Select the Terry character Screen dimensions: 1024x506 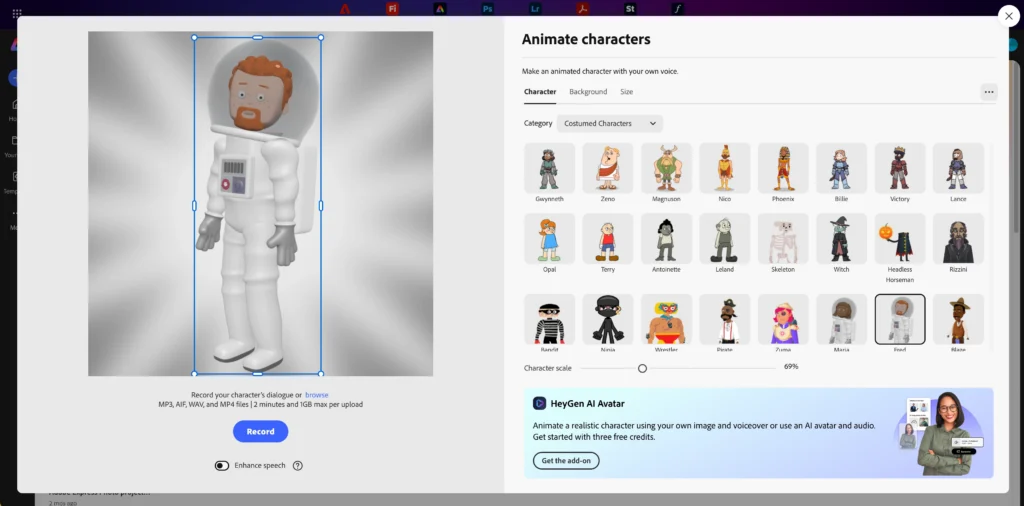pos(607,239)
